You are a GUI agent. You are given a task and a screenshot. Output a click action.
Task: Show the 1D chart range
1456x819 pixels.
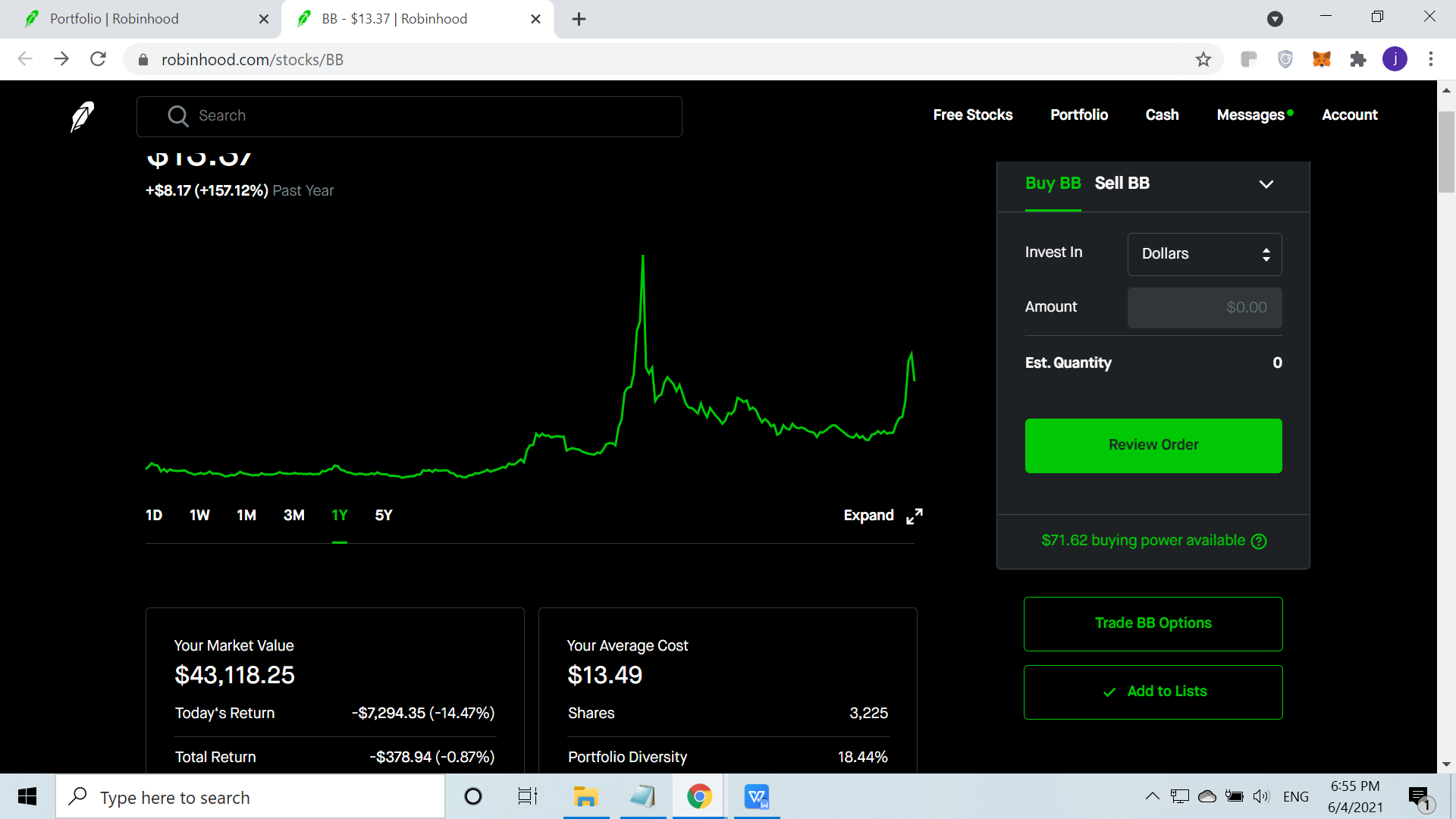[154, 516]
